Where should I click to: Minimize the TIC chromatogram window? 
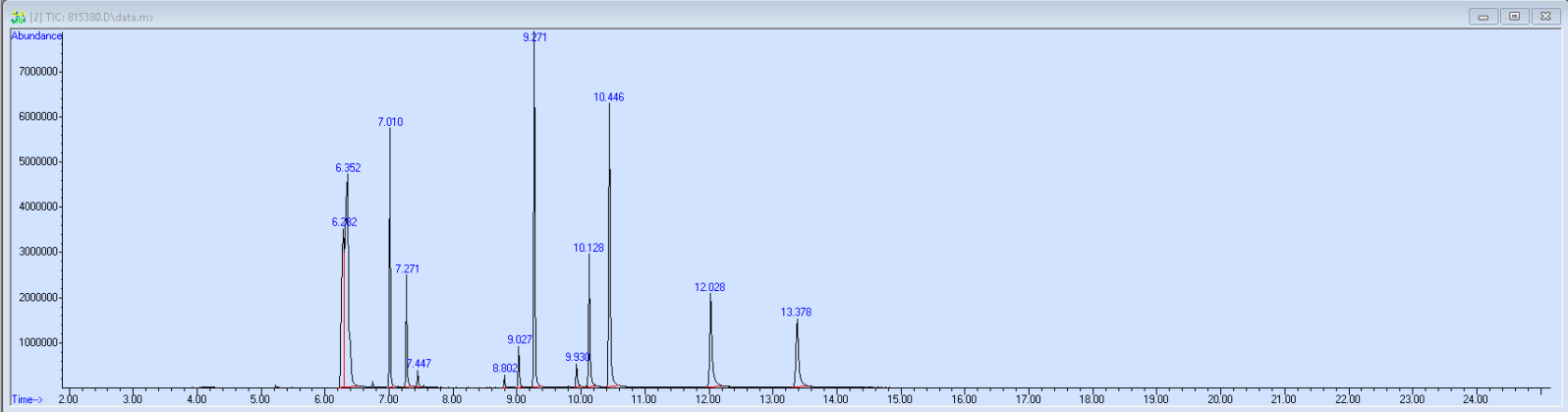point(1483,17)
